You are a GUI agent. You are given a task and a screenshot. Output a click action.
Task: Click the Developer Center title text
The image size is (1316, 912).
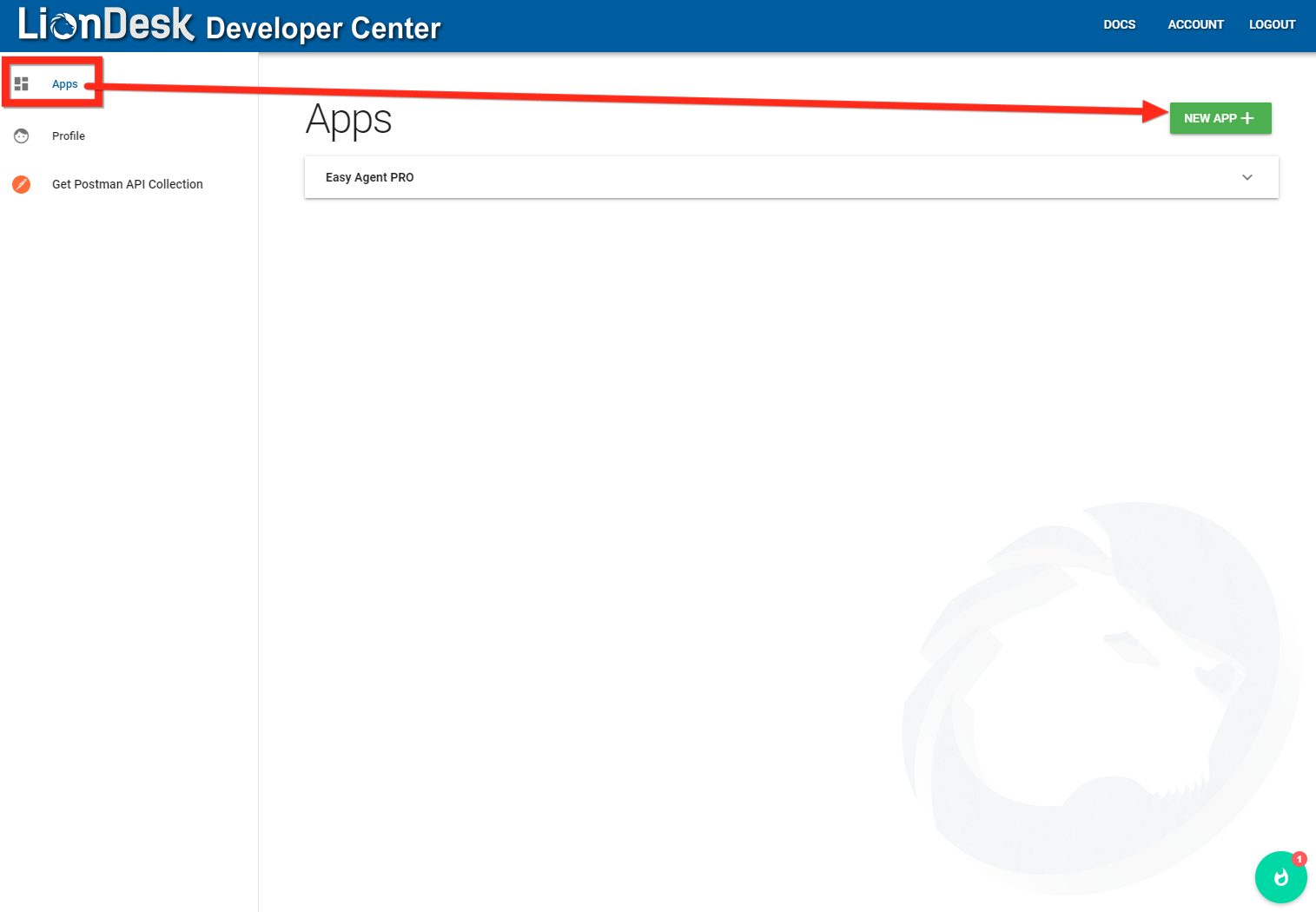(323, 28)
